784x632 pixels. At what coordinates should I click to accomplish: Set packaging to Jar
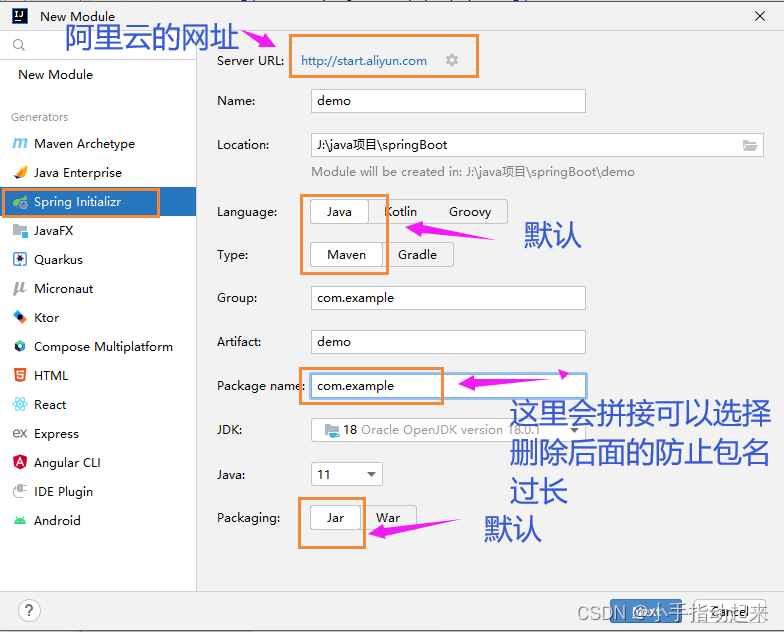335,518
